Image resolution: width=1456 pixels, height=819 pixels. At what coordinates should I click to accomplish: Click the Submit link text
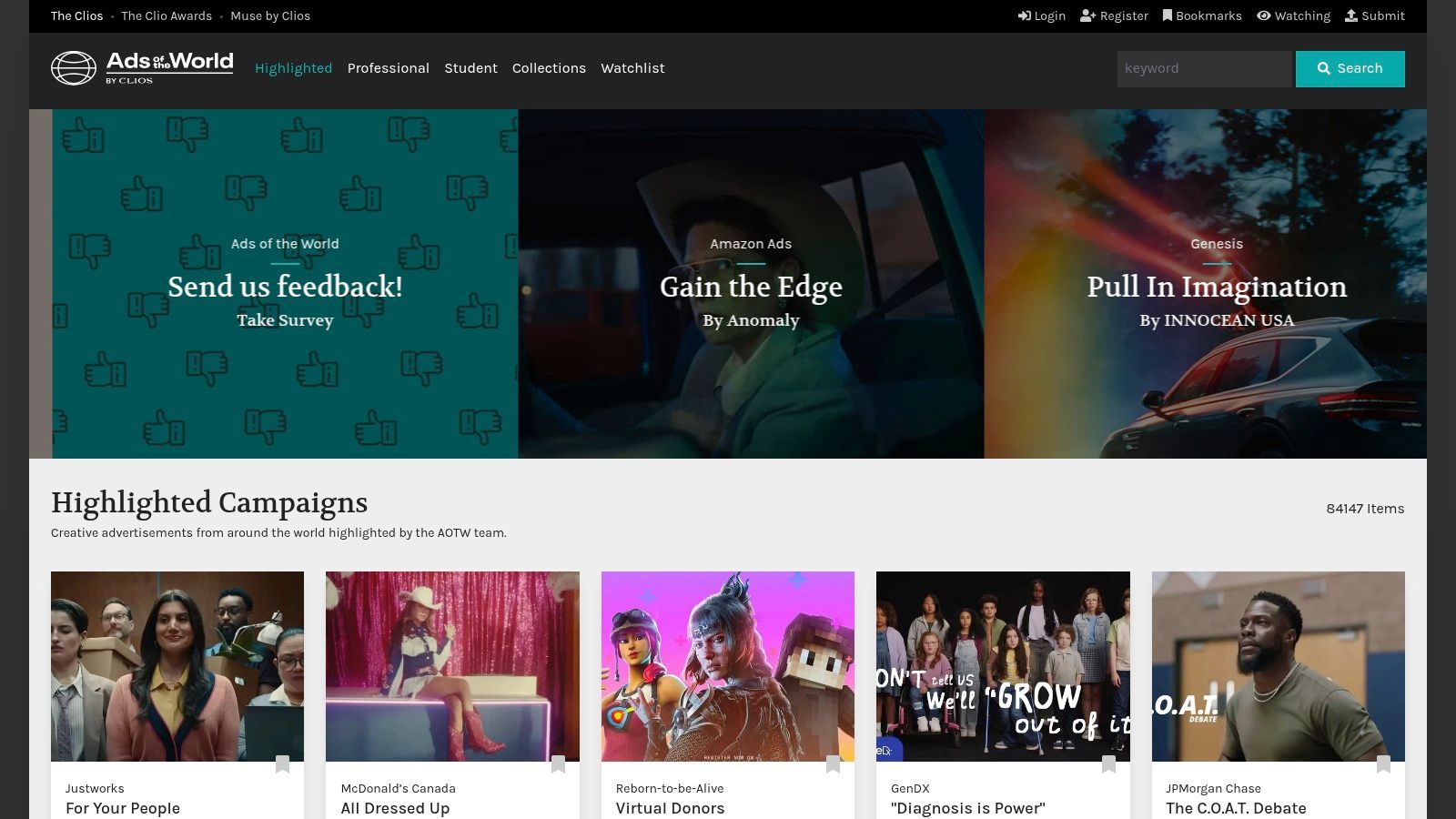(x=1383, y=16)
